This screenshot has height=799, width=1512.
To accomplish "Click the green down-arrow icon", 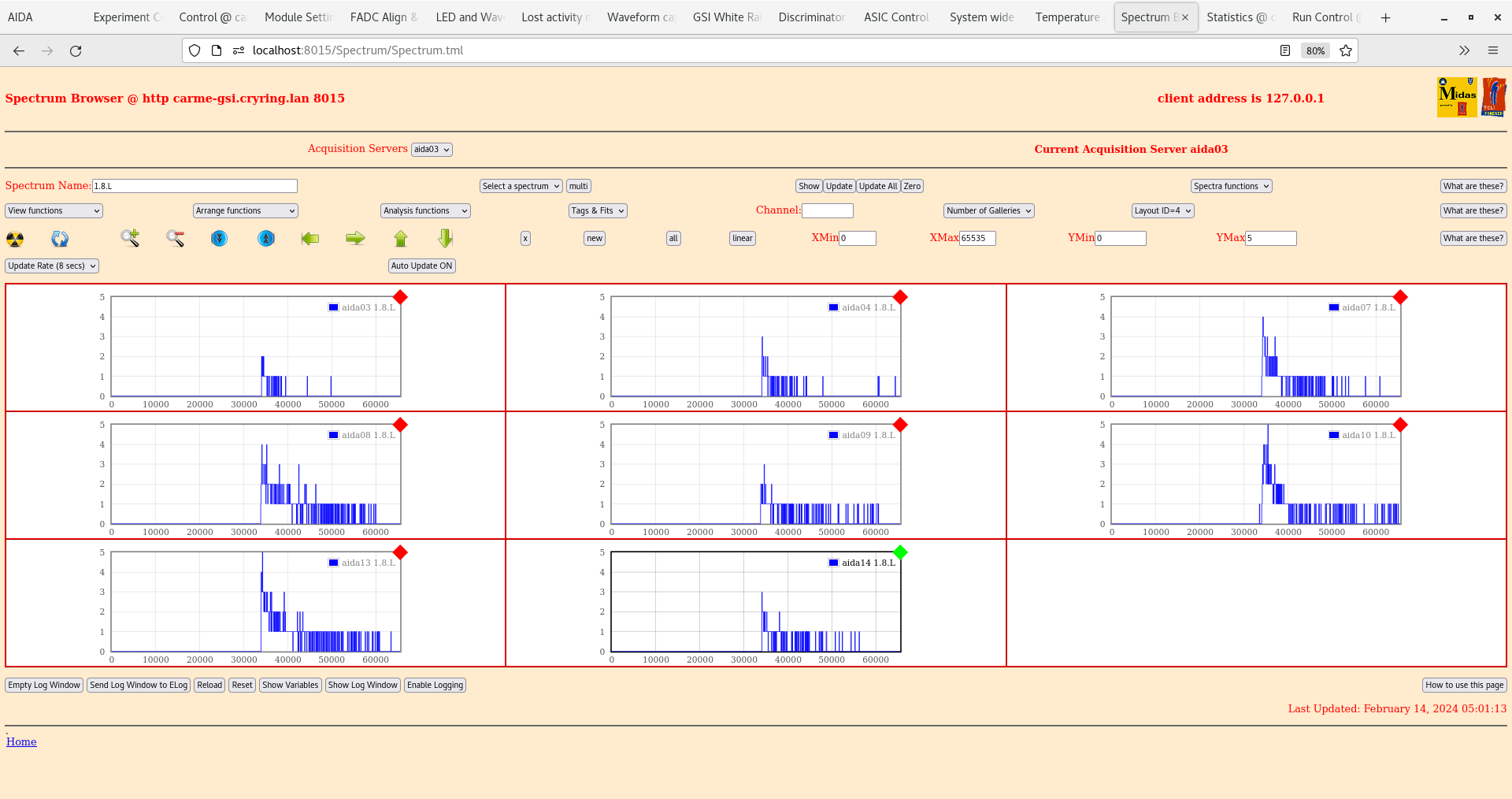I will [x=445, y=238].
